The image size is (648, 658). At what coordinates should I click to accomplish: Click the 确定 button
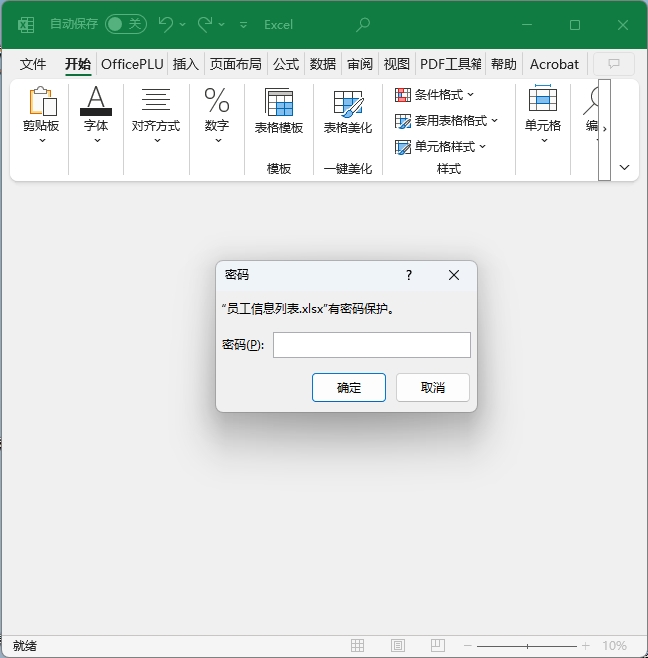349,387
